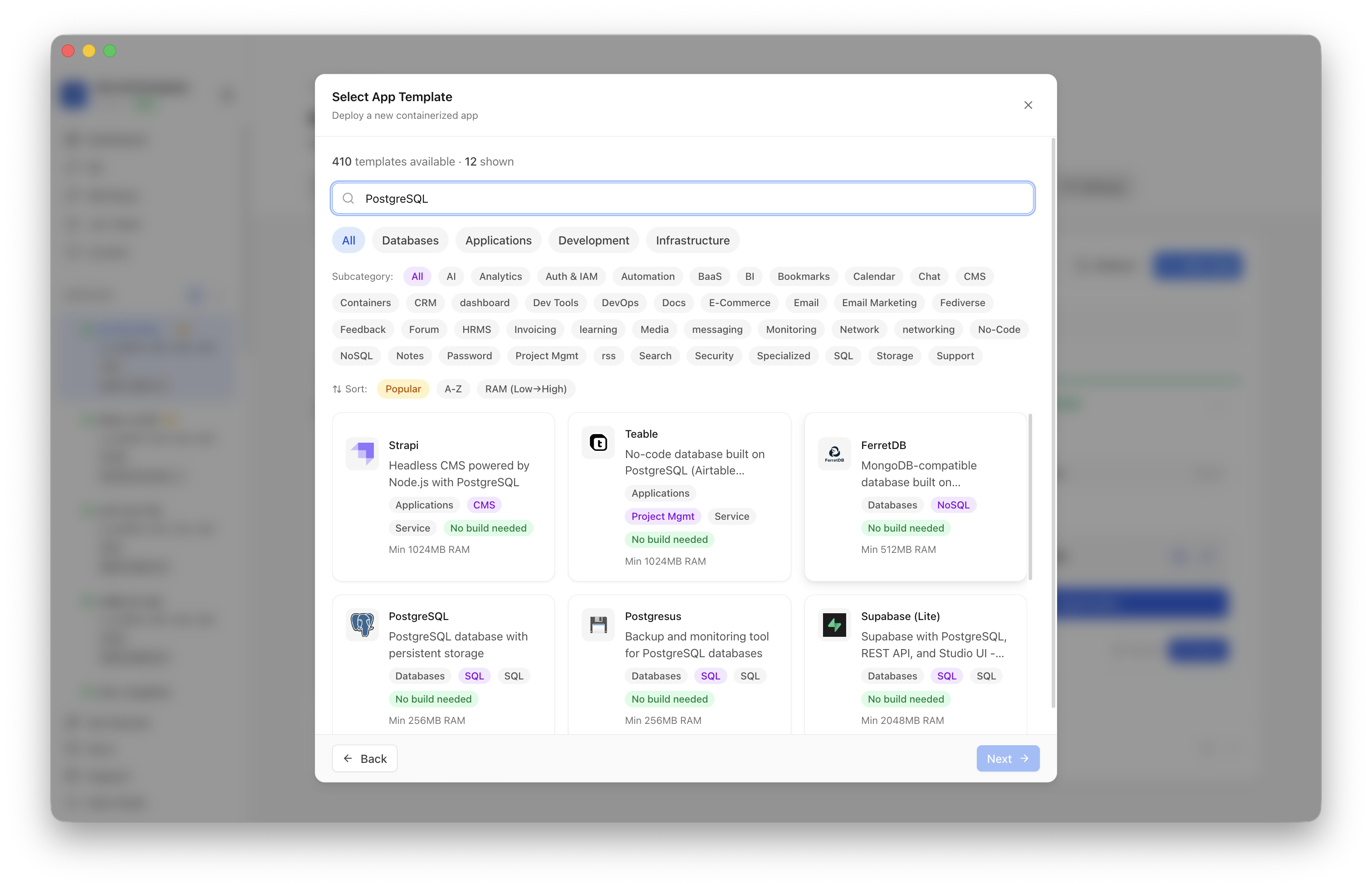1372x889 pixels.
Task: Filter by Calendar subcategory
Action: [873, 276]
